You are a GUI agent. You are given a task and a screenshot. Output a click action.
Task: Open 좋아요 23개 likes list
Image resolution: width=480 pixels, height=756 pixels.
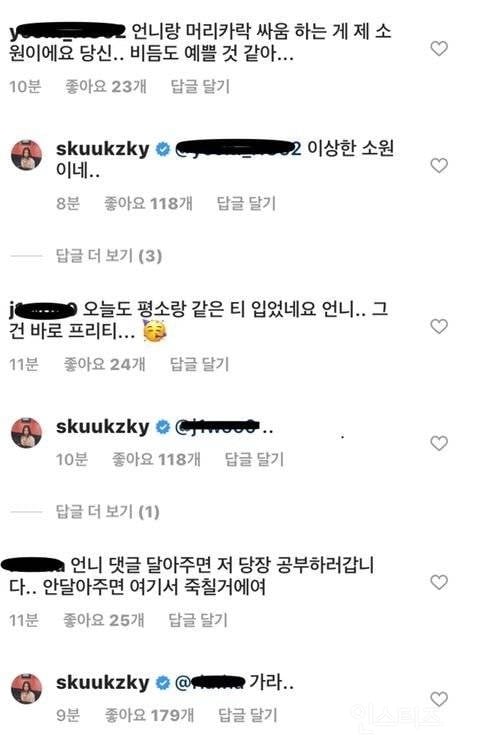coord(106,87)
